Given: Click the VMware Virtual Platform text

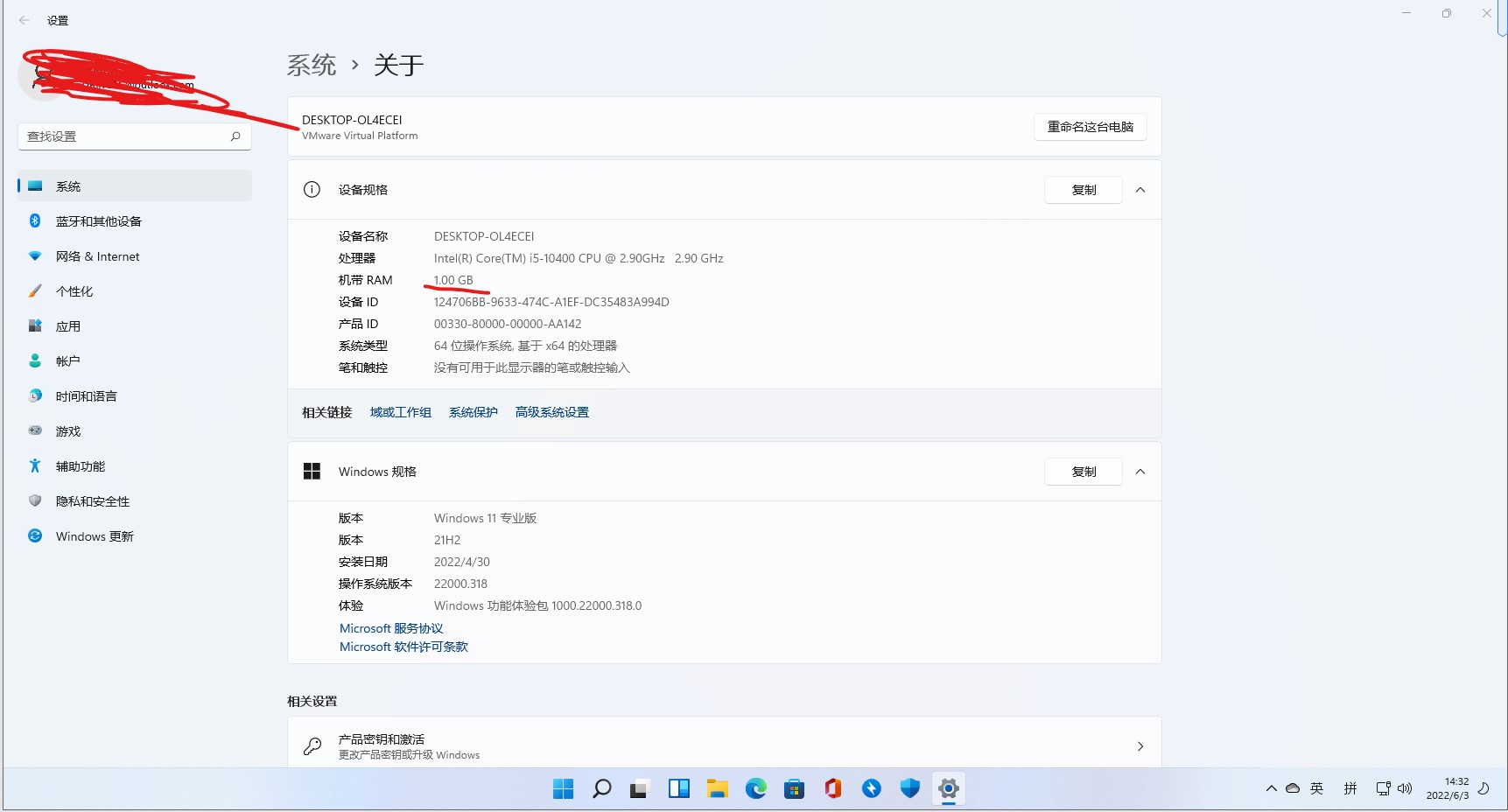Looking at the screenshot, I should (x=360, y=136).
